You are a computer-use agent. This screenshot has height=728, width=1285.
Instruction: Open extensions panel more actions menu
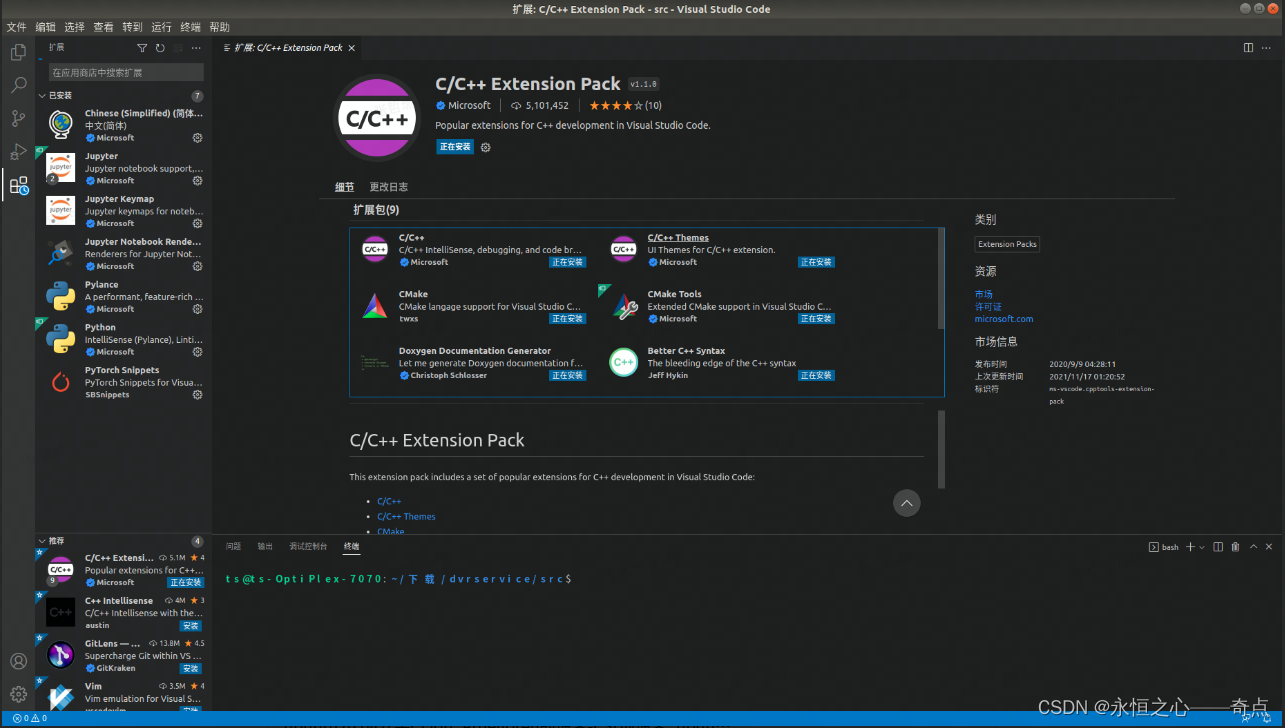(x=197, y=48)
